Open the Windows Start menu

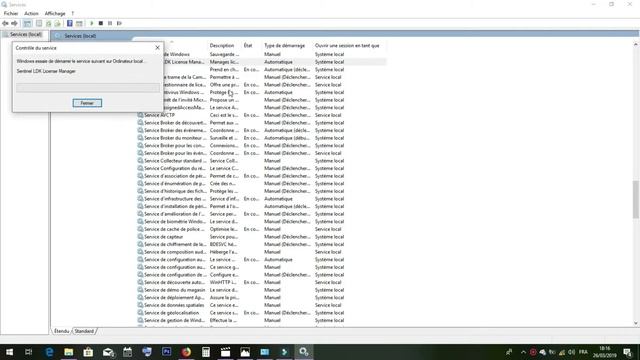pos(9,352)
